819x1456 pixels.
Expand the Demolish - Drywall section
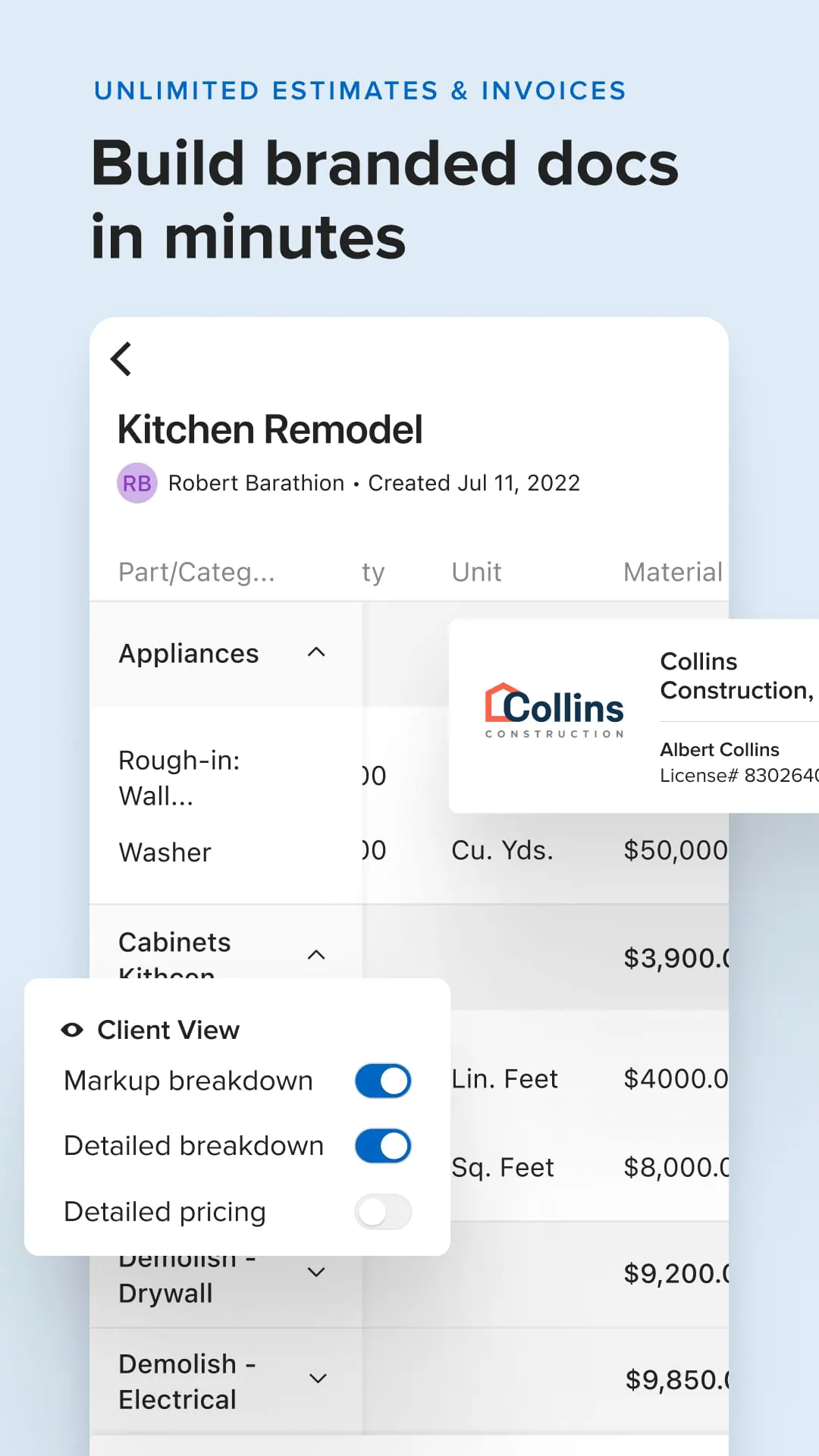317,1272
